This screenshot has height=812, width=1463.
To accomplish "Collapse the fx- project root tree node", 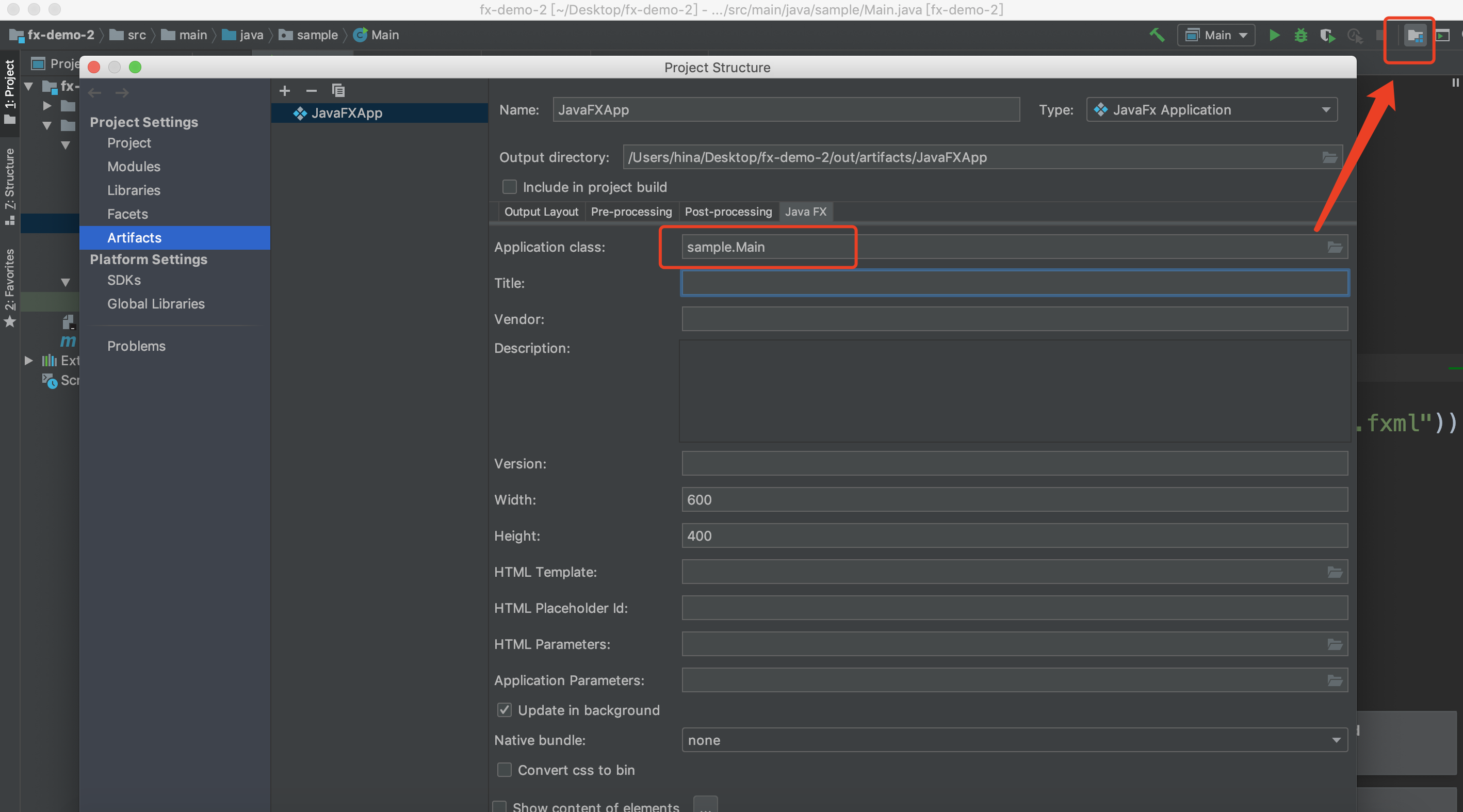I will click(28, 86).
